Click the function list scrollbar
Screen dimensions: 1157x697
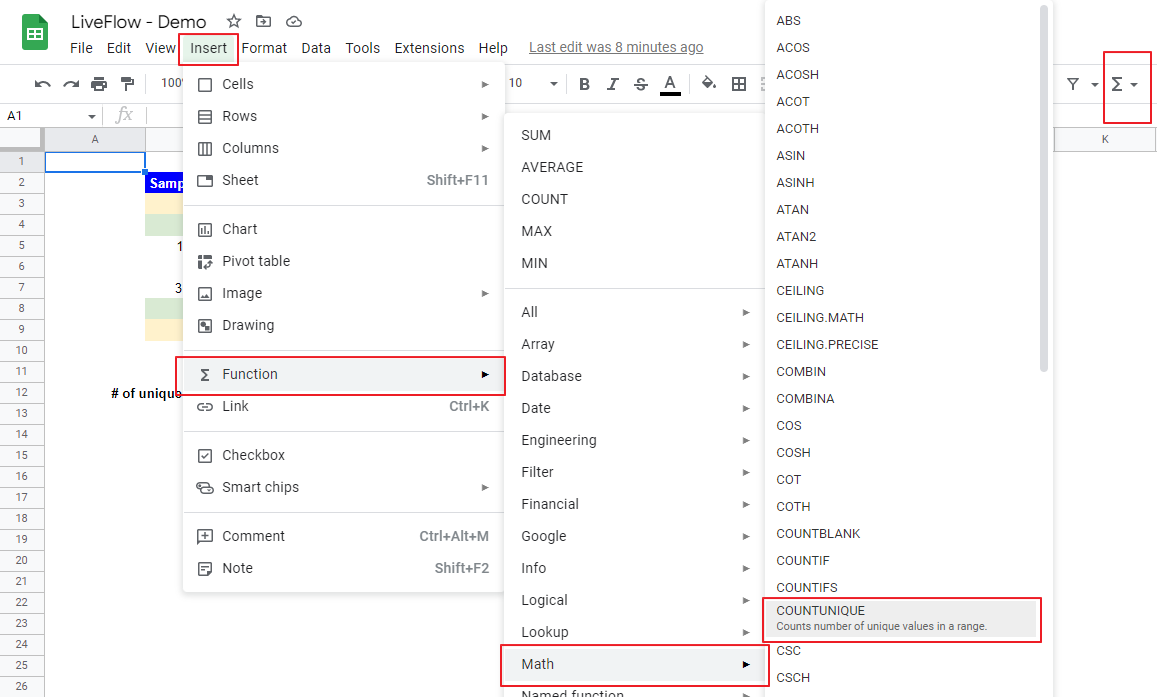[1043, 188]
